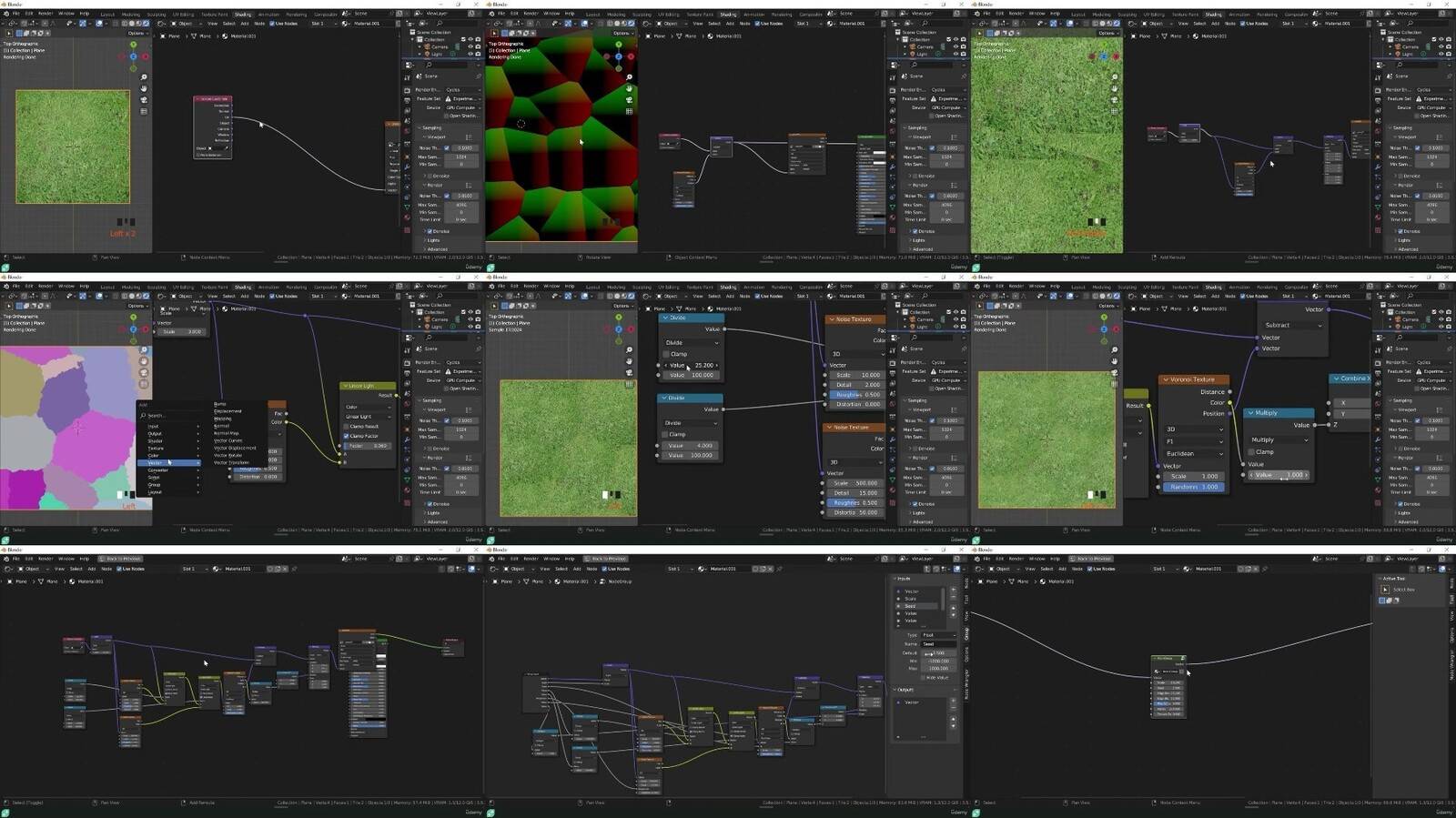The height and width of the screenshot is (818, 1456).
Task: Enable Clamp checkbox on the Multiply node
Action: pos(1252,451)
